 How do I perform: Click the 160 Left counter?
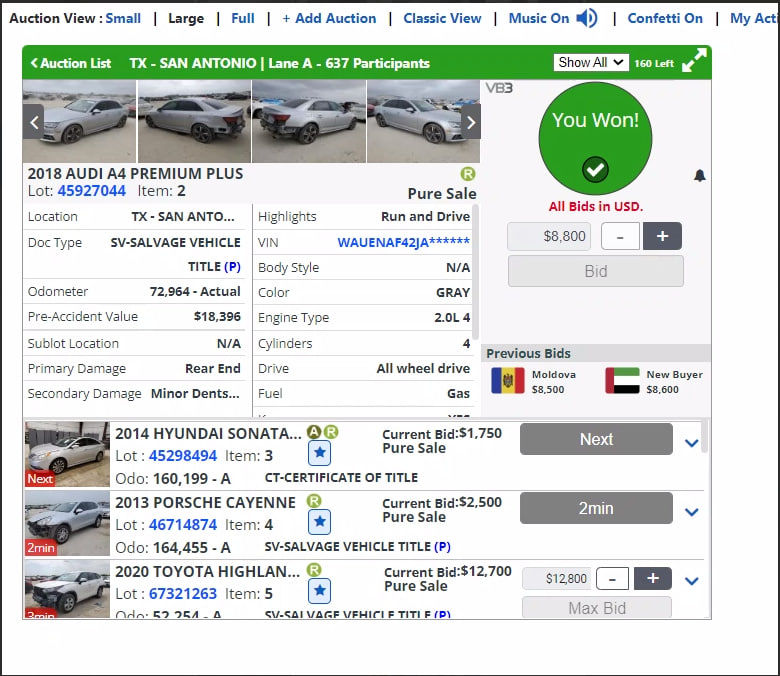click(654, 64)
